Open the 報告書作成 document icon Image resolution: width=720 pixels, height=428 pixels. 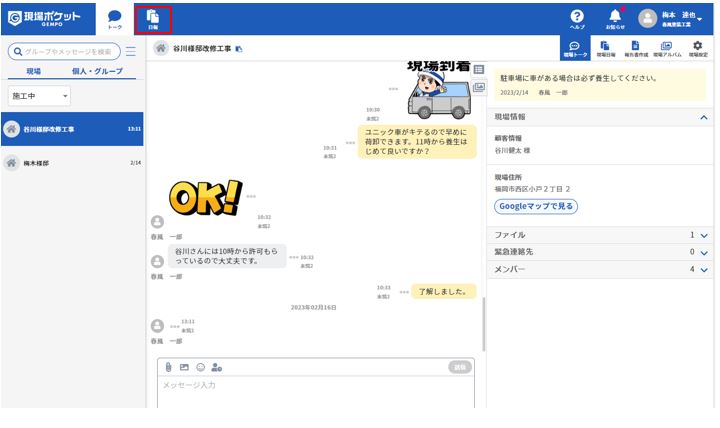coord(636,49)
